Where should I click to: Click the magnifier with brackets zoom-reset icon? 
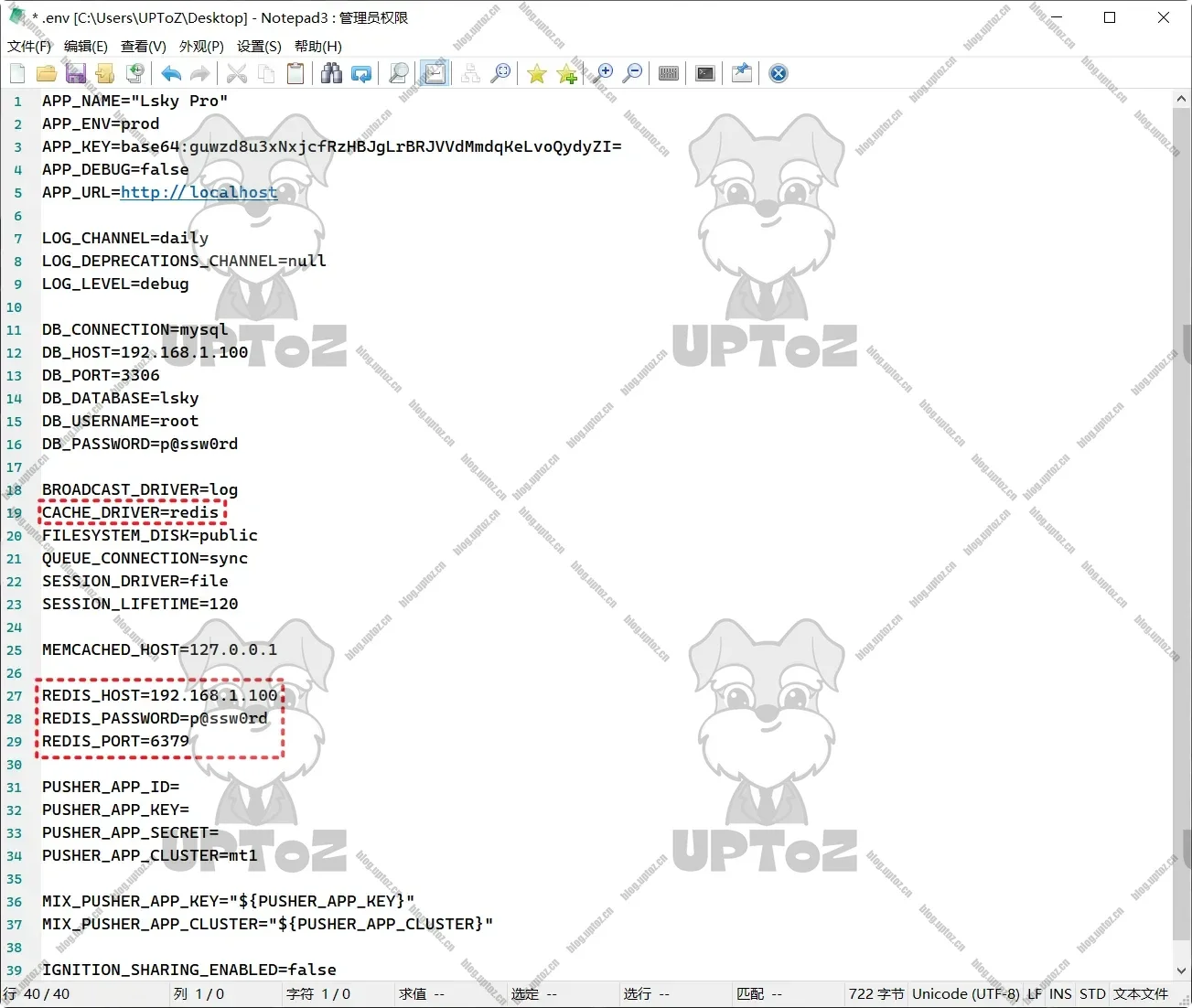coord(500,74)
